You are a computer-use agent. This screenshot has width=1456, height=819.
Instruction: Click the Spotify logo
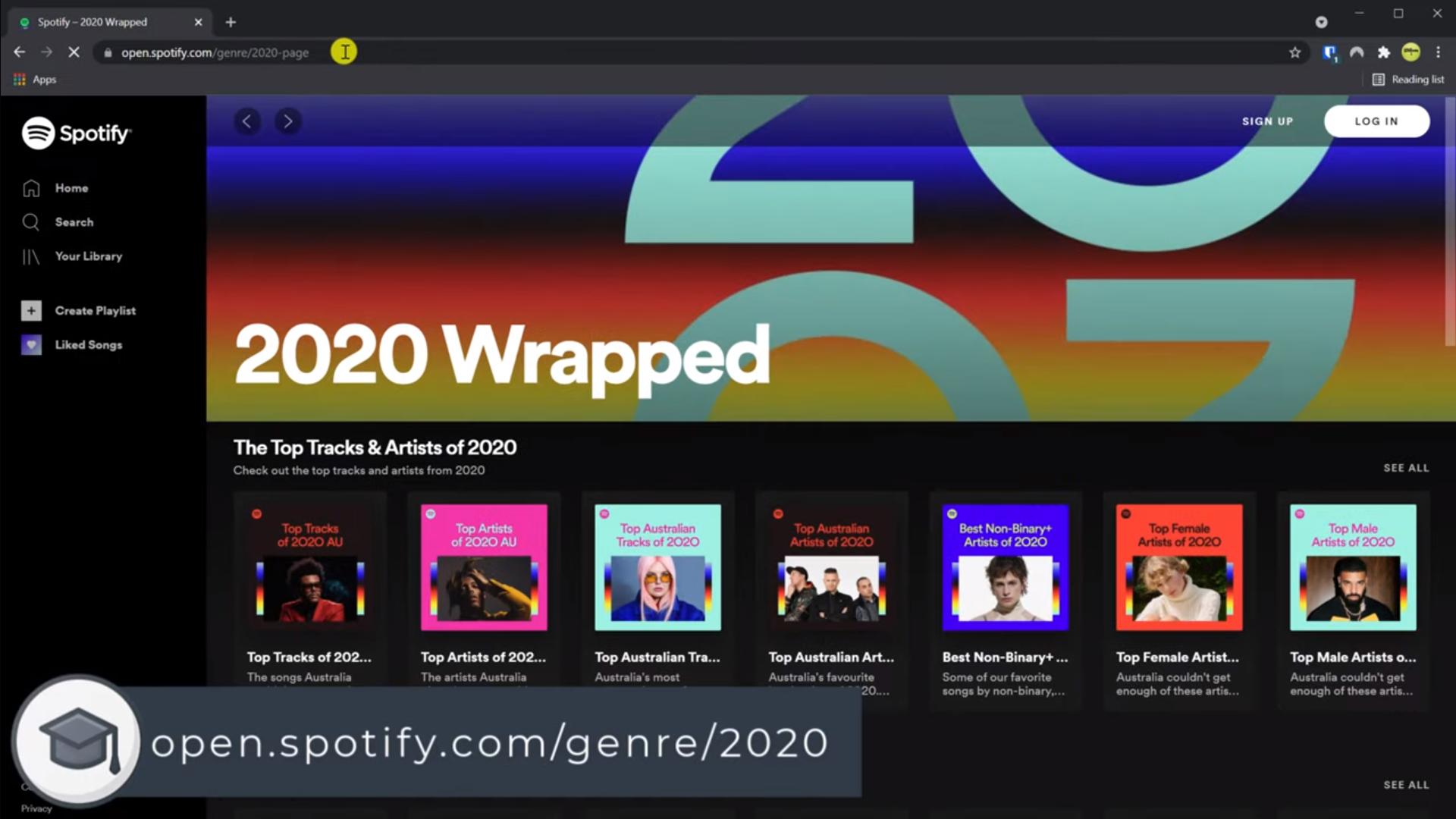click(x=76, y=133)
